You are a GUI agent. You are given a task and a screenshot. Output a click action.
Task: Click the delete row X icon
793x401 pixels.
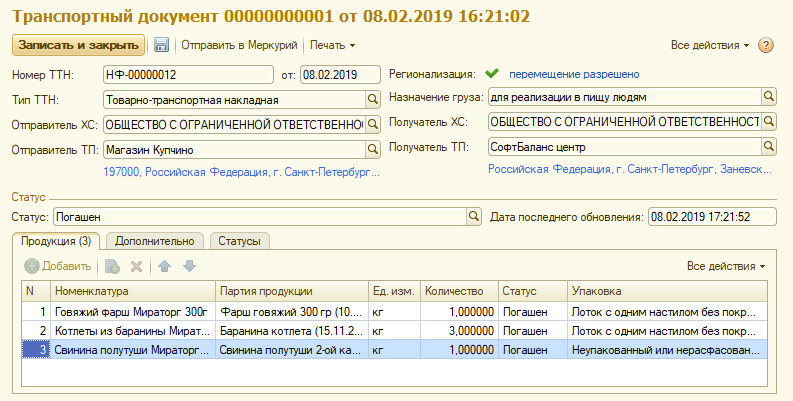coord(137,266)
